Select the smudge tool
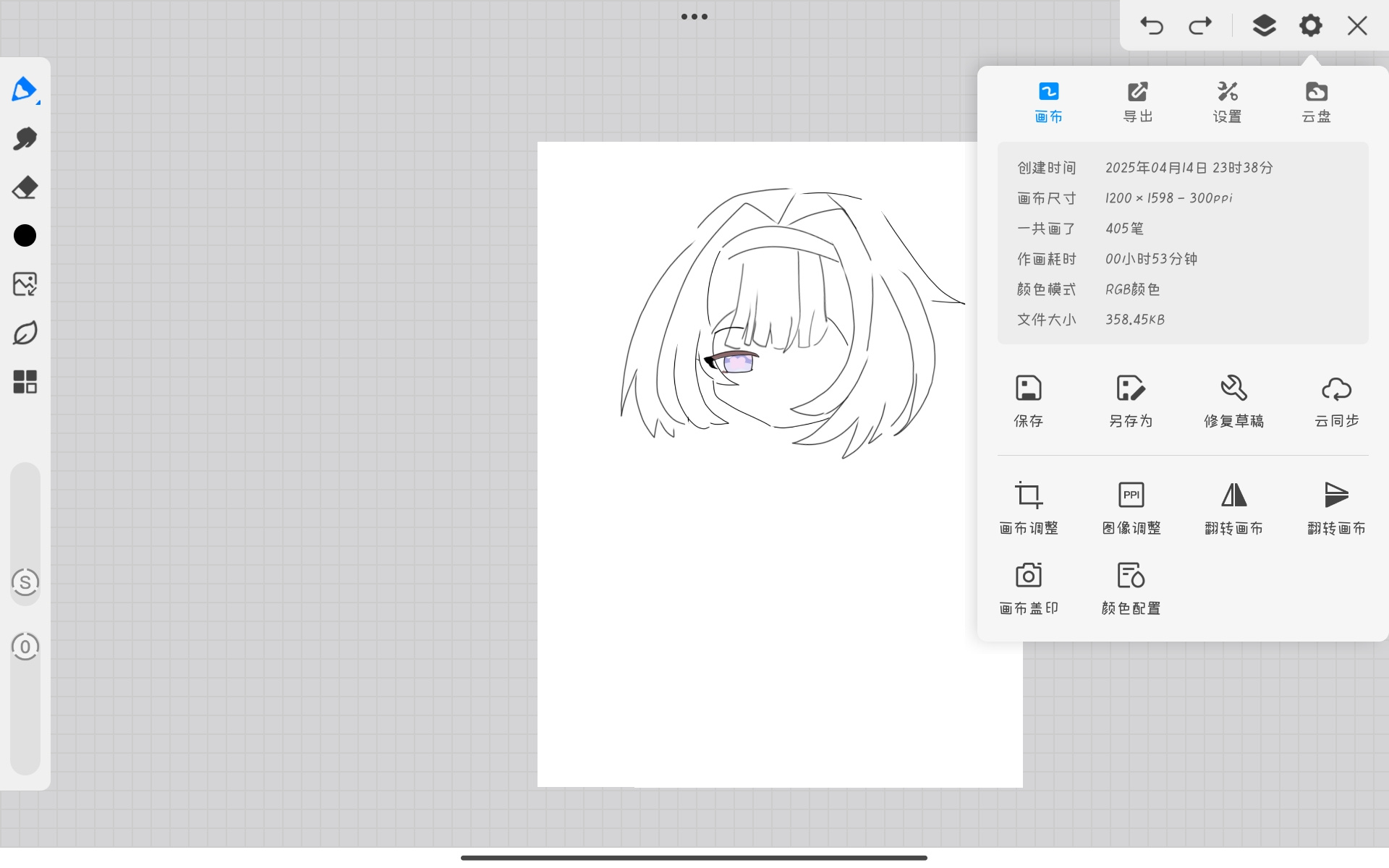Image resolution: width=1389 pixels, height=868 pixels. 25,138
